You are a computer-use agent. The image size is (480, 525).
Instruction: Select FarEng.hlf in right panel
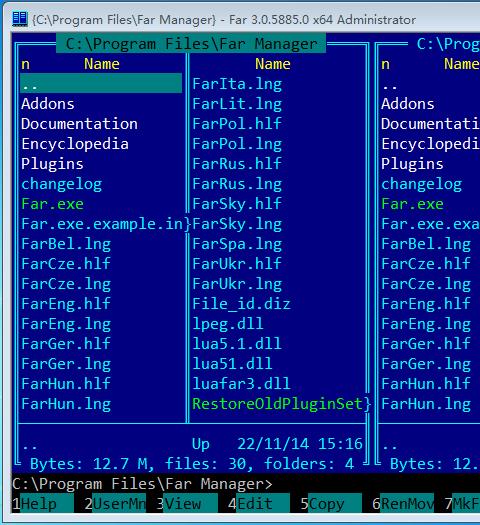pos(426,304)
